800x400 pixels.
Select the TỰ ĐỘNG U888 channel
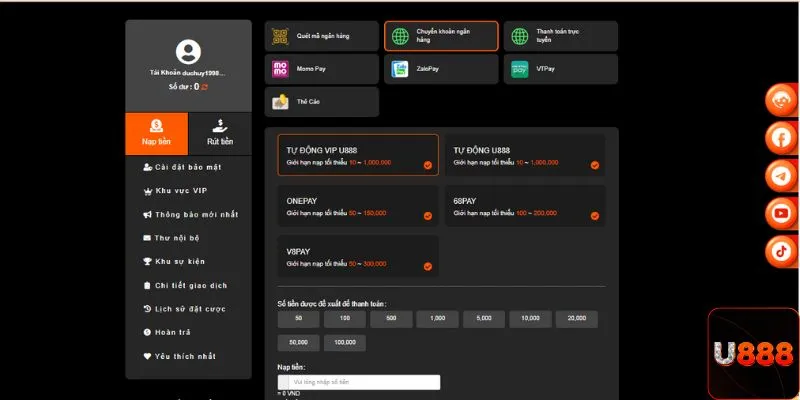click(x=525, y=155)
